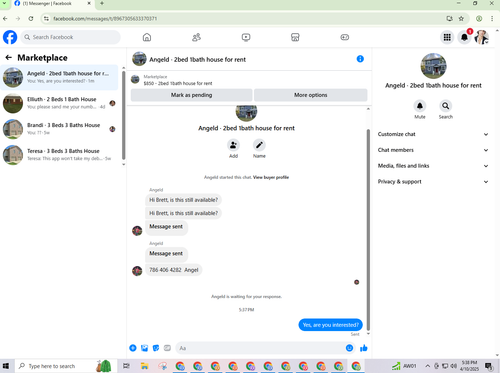Open the taskbar clock showing 5:38 PM
This screenshot has height=373, width=500.
(469, 366)
